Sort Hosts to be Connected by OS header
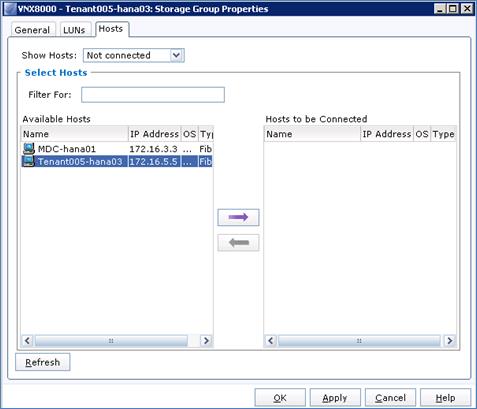 pyautogui.click(x=422, y=134)
